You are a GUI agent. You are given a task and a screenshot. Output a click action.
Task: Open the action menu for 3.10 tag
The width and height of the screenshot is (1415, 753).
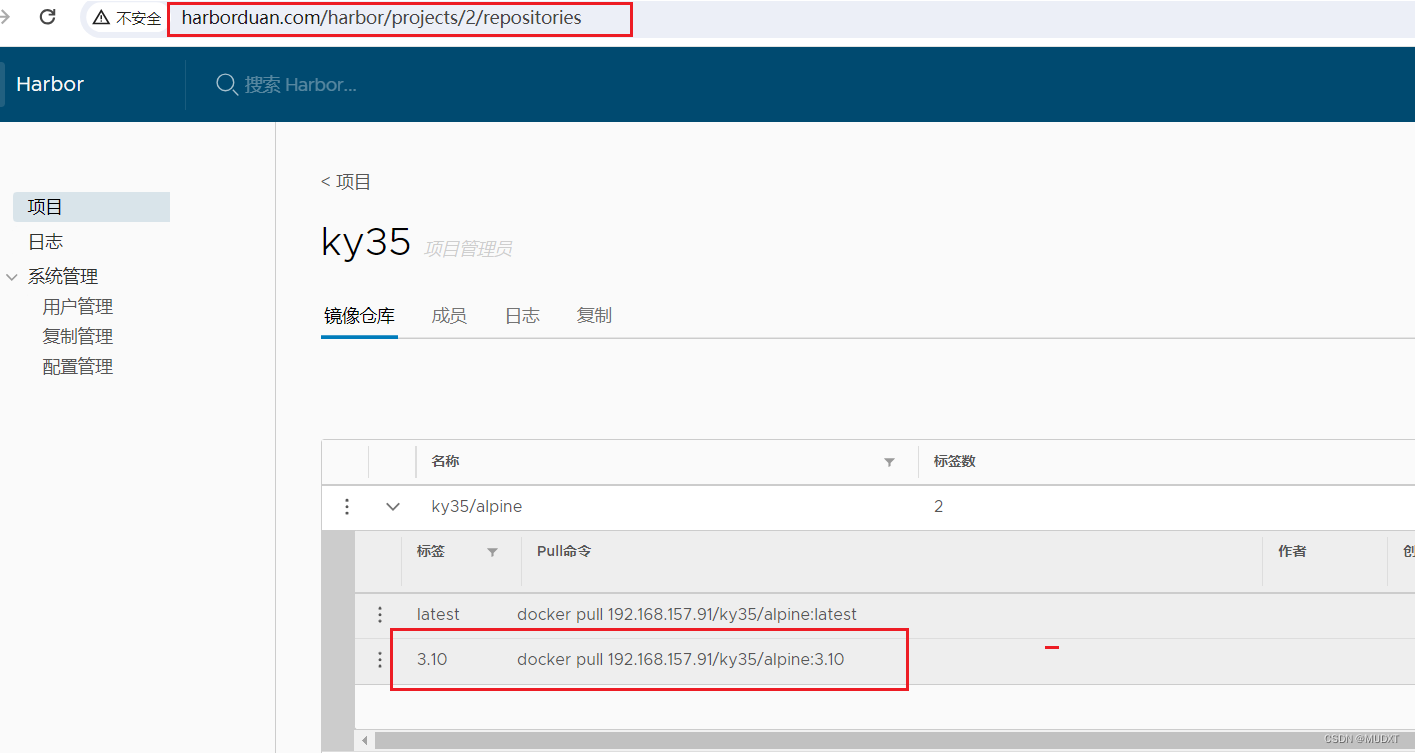(380, 660)
